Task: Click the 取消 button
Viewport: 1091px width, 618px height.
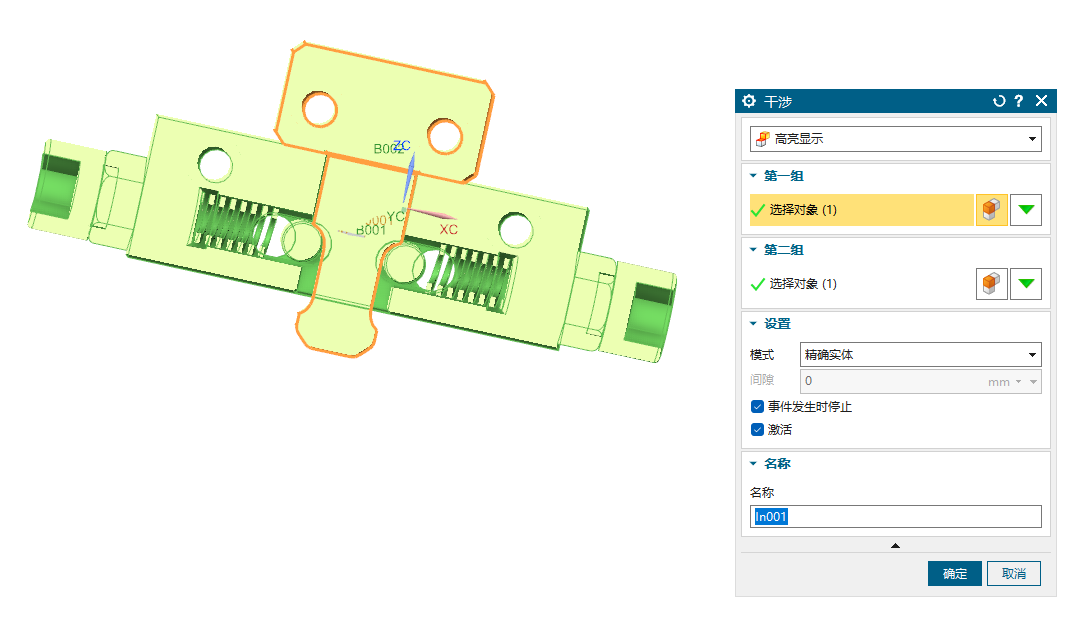Action: tap(1013, 574)
